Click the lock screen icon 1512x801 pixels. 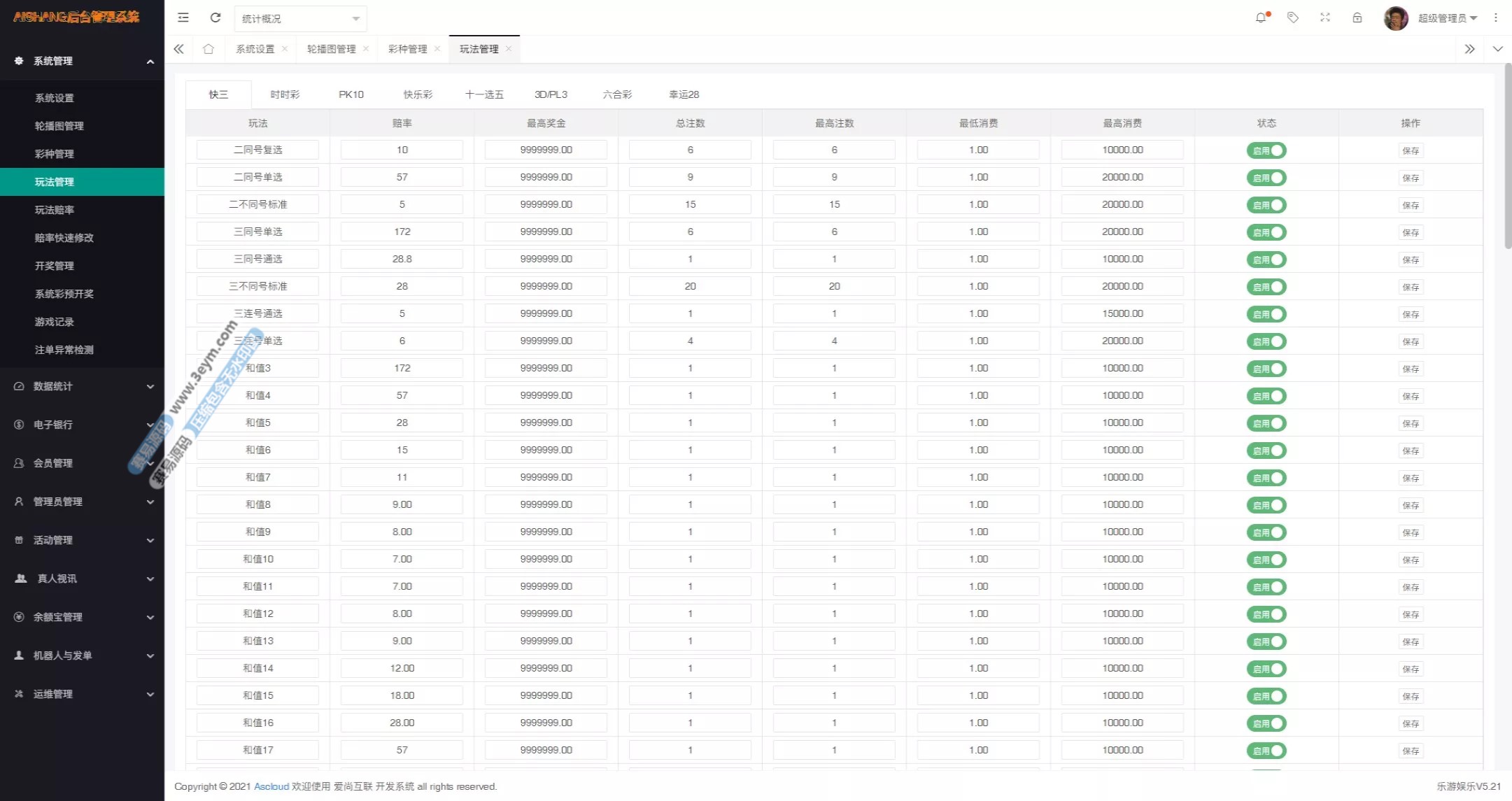click(1357, 17)
